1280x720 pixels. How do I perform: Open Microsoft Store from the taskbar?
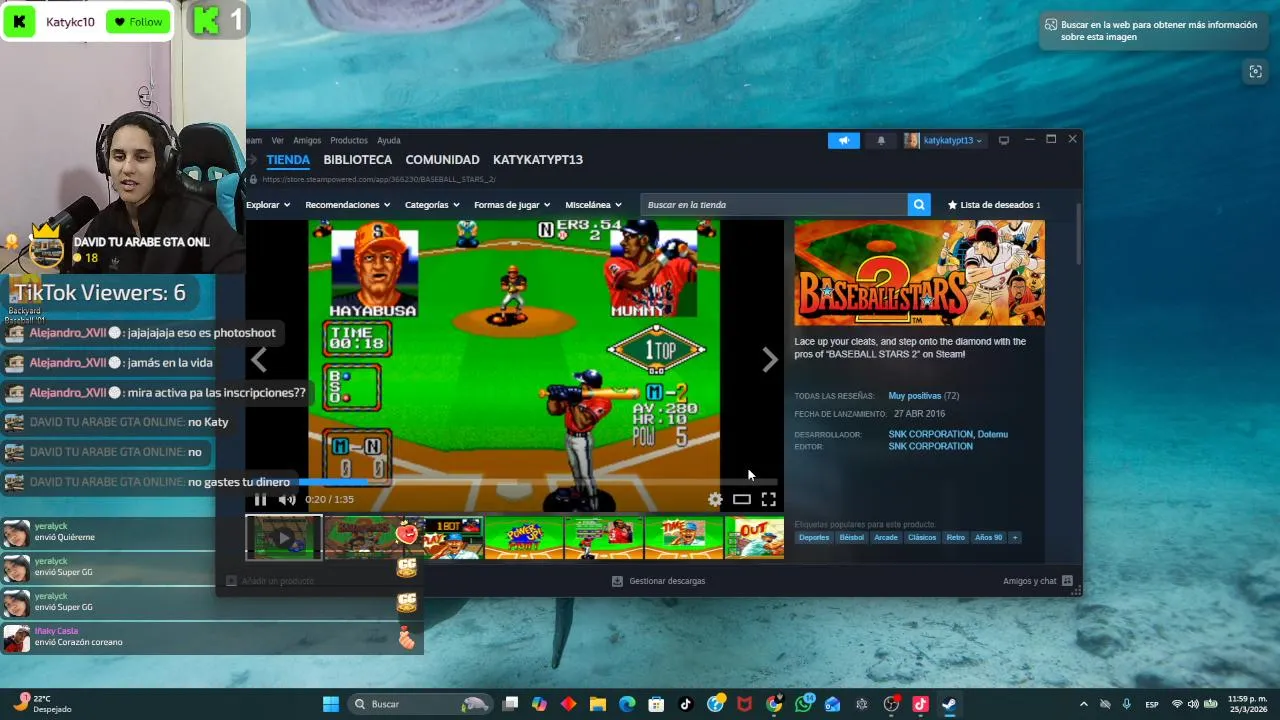(x=656, y=704)
